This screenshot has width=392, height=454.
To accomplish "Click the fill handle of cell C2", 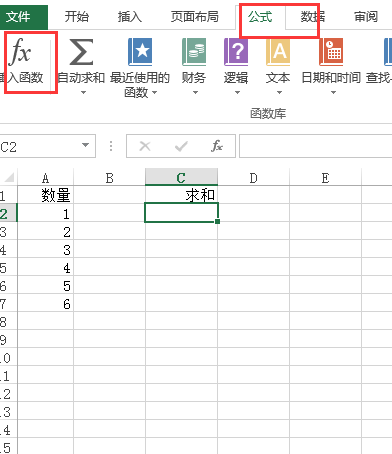I will (x=218, y=221).
